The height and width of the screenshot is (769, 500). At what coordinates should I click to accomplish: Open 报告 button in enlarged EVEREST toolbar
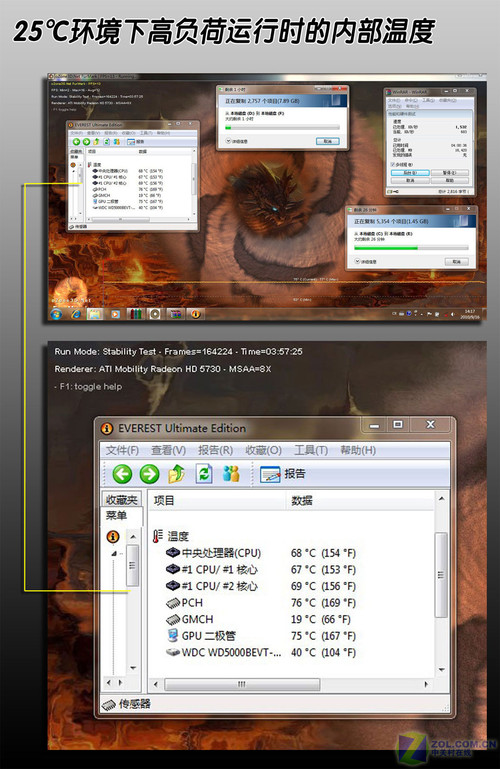coord(283,474)
